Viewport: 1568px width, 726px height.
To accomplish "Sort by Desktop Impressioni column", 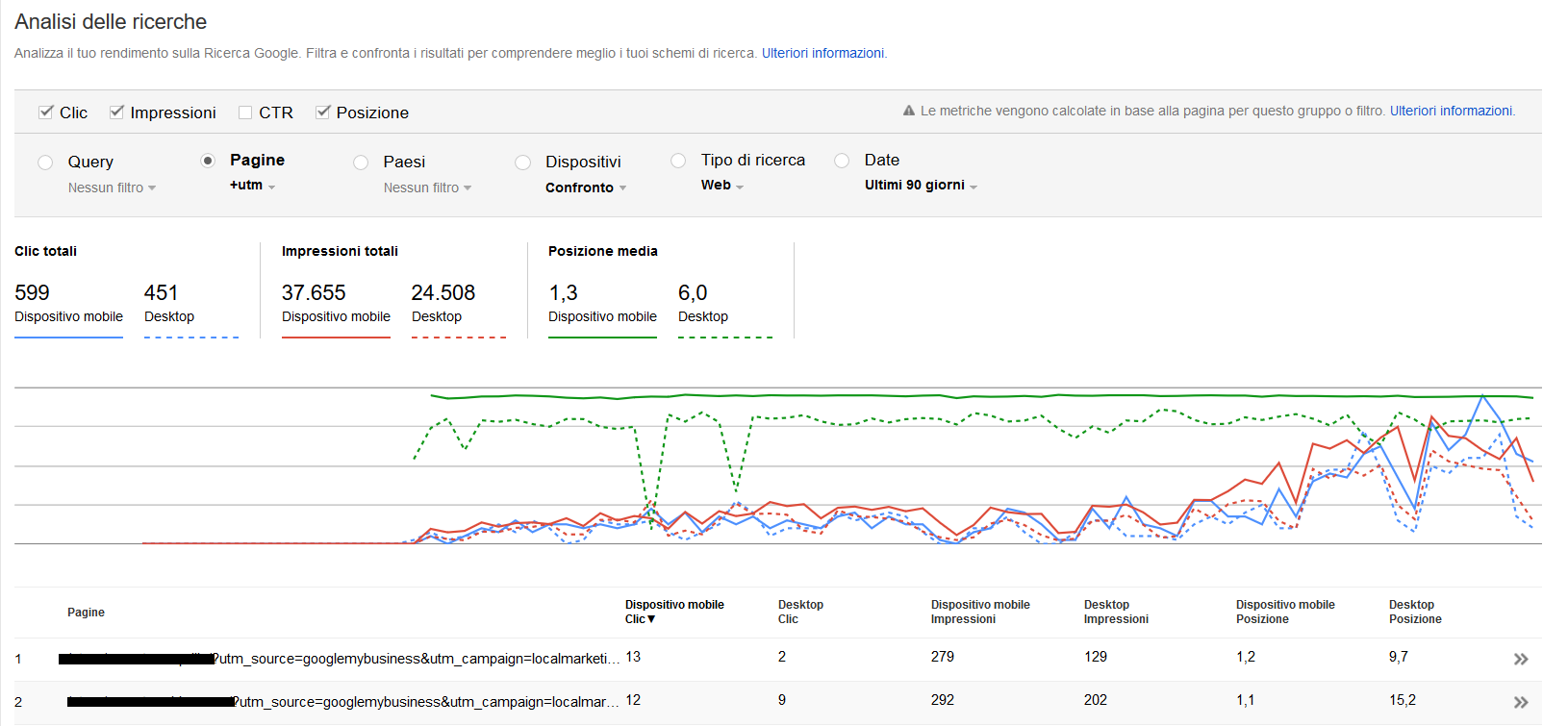I will click(1116, 612).
